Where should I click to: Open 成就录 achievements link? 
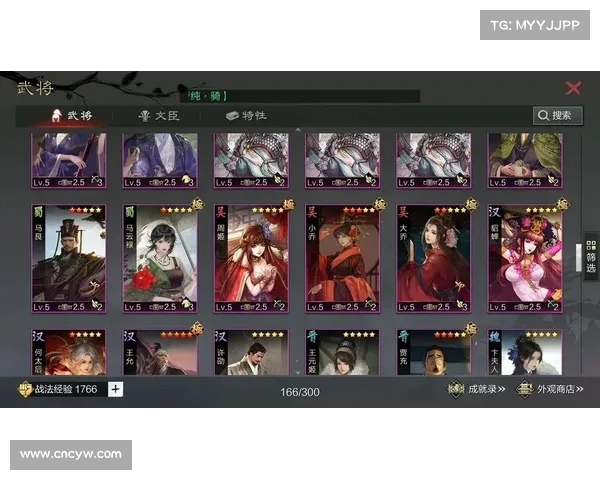[x=476, y=389]
